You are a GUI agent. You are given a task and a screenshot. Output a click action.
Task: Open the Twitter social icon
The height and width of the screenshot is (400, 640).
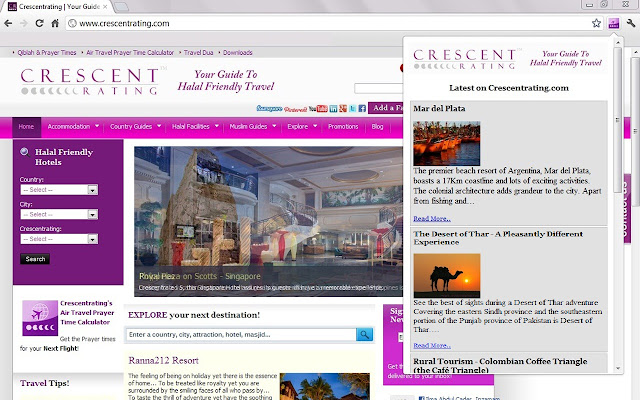coord(352,109)
